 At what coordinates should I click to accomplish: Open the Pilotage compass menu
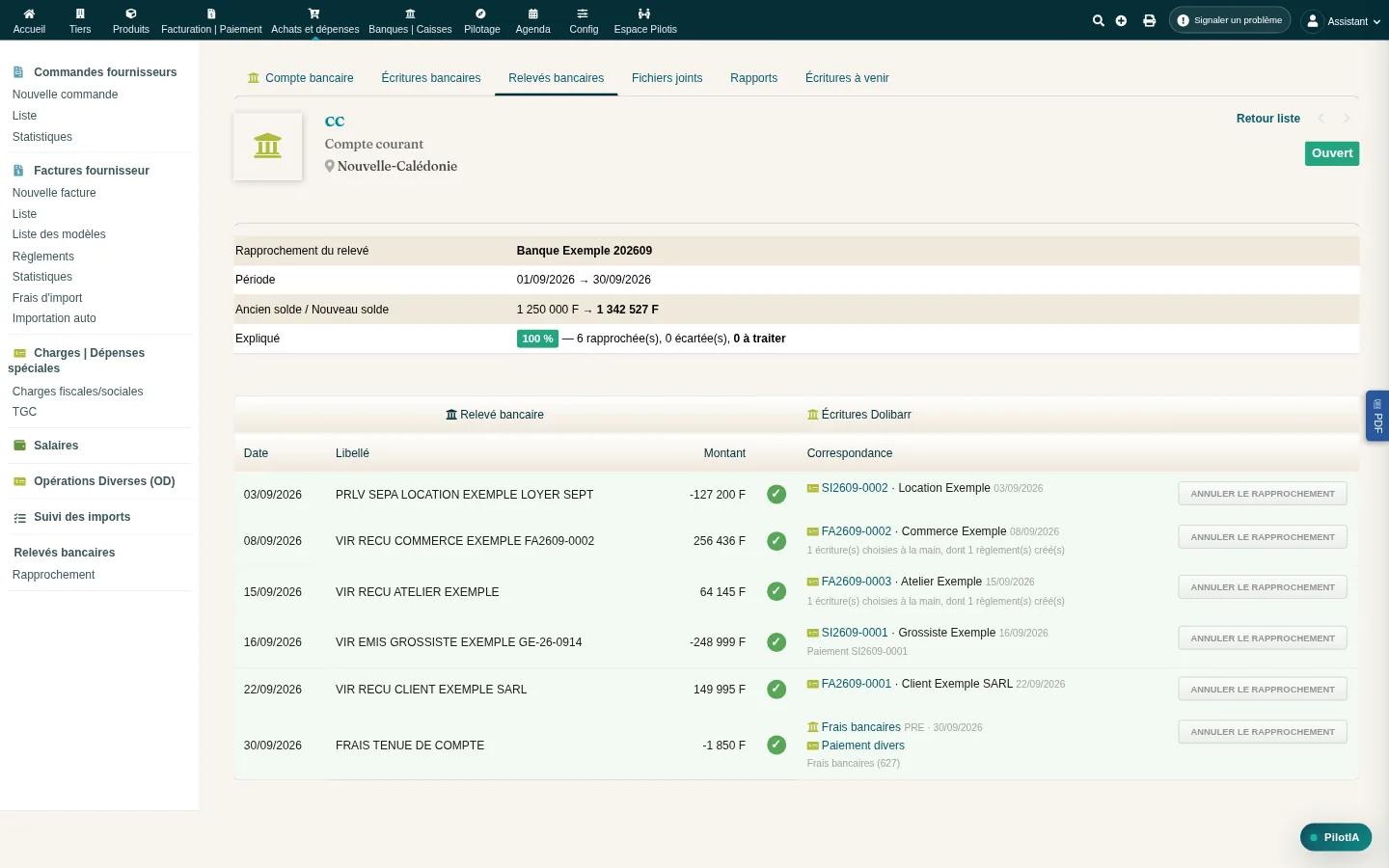pos(481,20)
